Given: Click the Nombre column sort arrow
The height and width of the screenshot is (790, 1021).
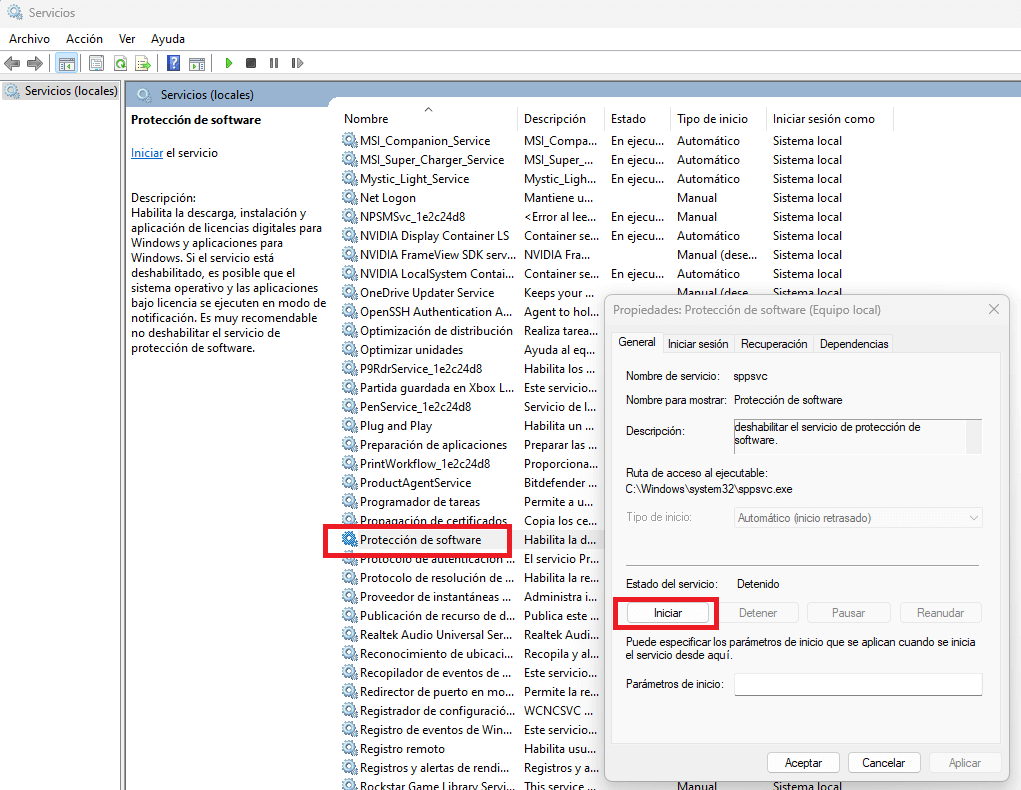Looking at the screenshot, I should (429, 107).
